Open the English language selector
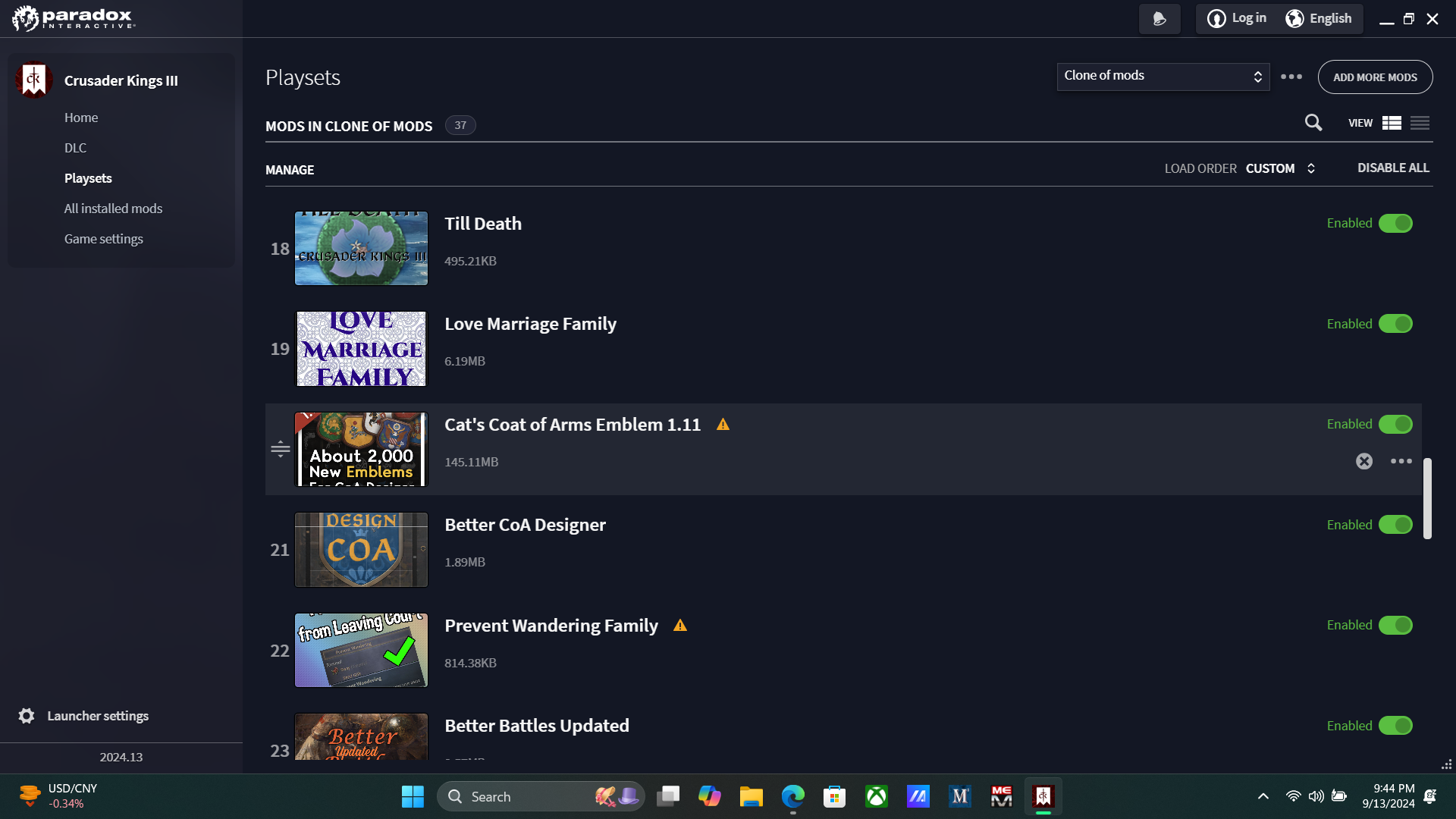This screenshot has height=819, width=1456. [x=1319, y=18]
